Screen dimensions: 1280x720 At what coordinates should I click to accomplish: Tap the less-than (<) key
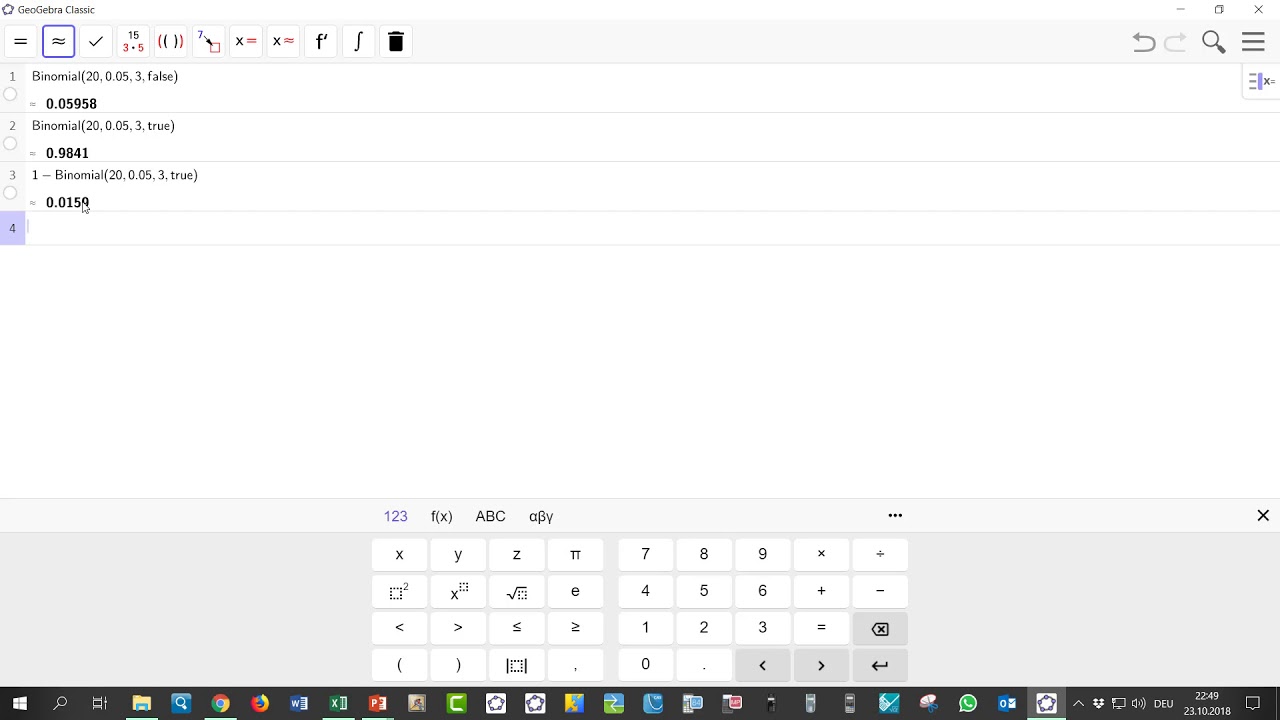[399, 628]
